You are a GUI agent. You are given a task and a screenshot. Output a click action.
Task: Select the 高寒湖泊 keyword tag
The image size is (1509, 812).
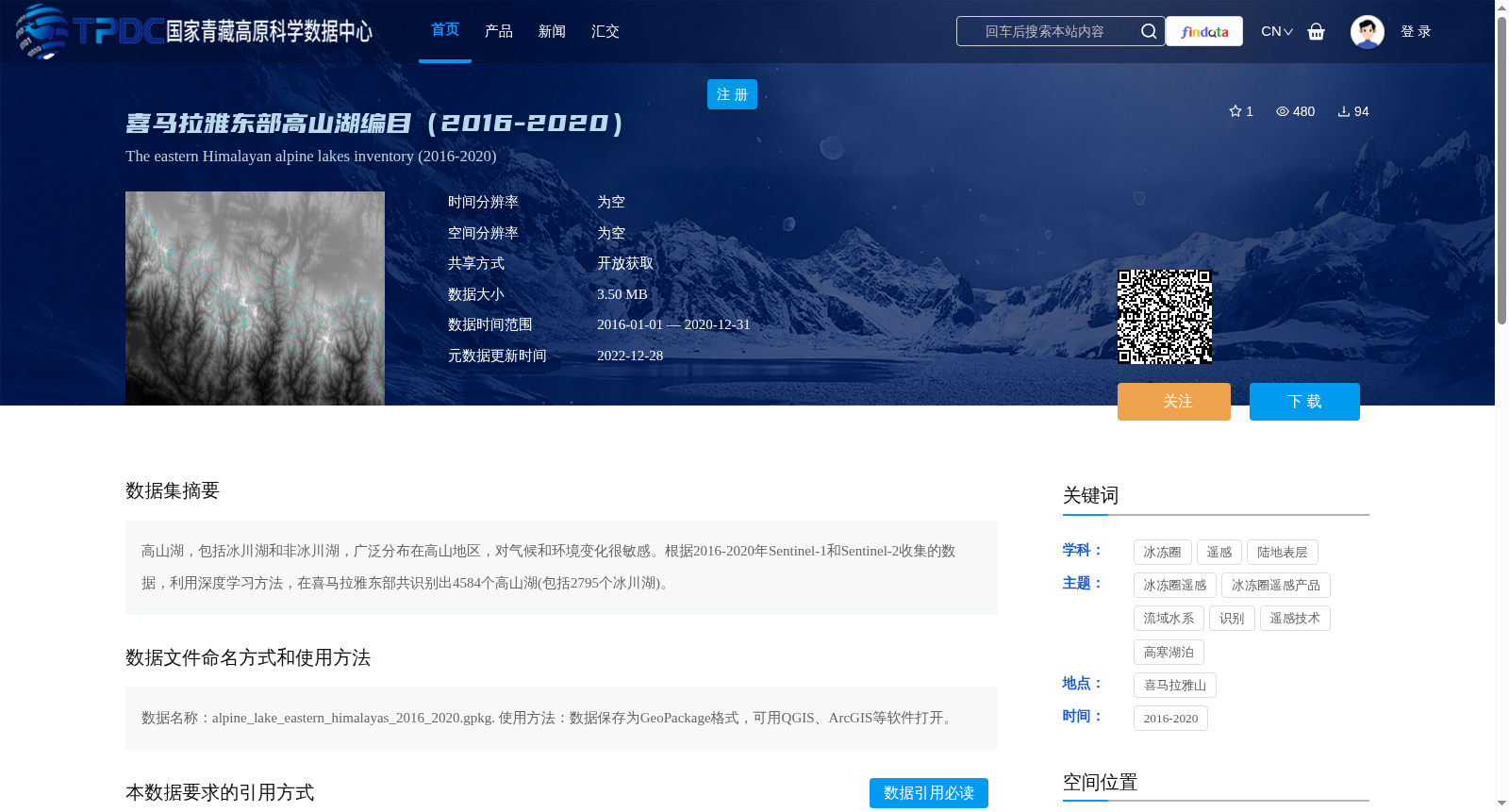[1169, 652]
